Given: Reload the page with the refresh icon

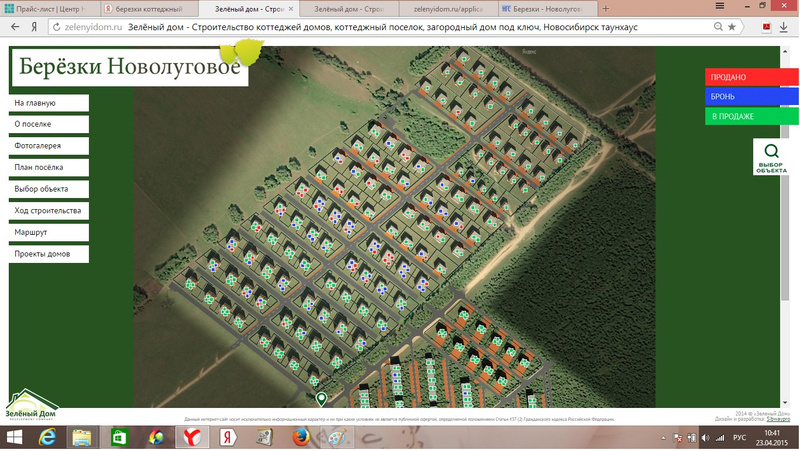Looking at the screenshot, I should point(57,27).
